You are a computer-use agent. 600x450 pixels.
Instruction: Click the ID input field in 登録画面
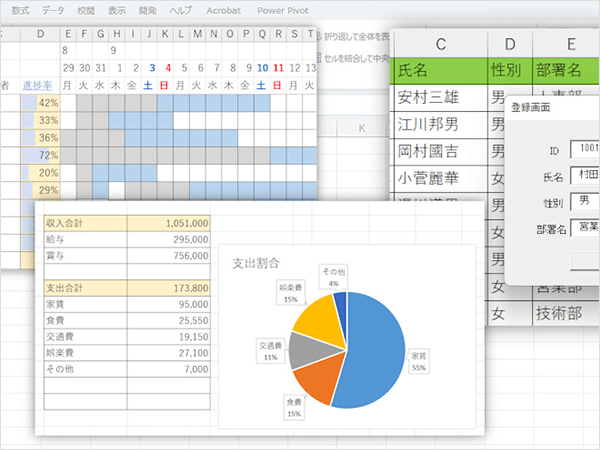pyautogui.click(x=585, y=149)
